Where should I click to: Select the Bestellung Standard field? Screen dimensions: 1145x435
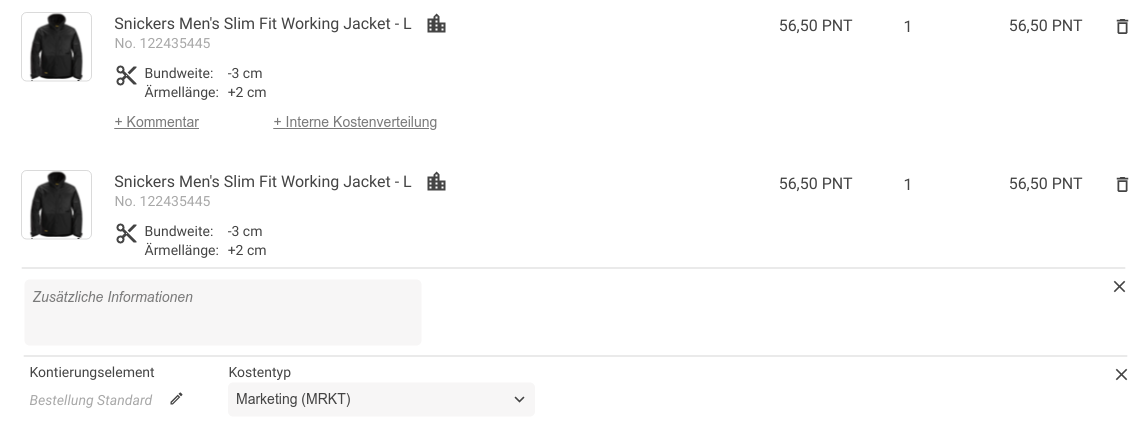tap(91, 400)
